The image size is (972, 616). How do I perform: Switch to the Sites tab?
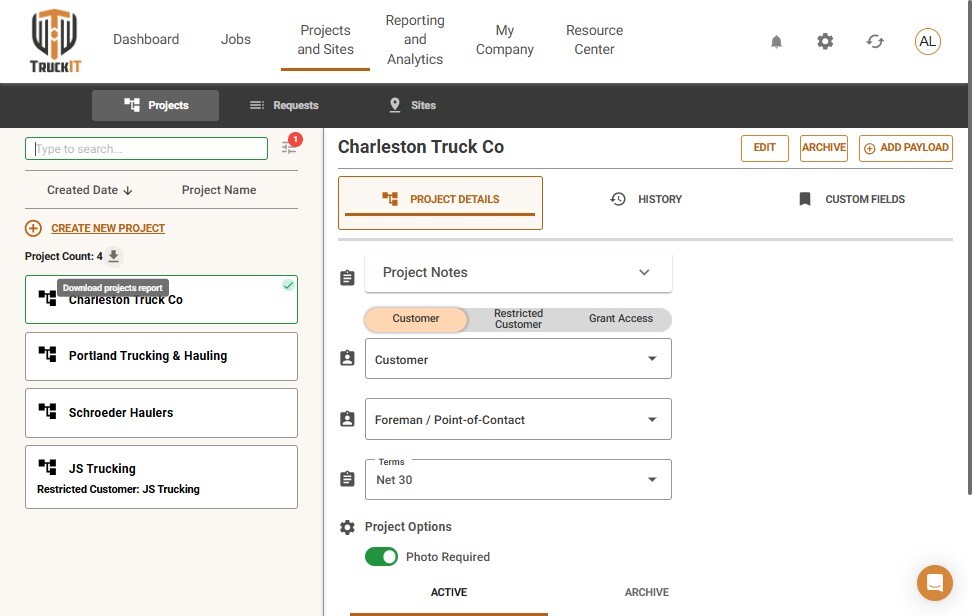click(x=412, y=105)
